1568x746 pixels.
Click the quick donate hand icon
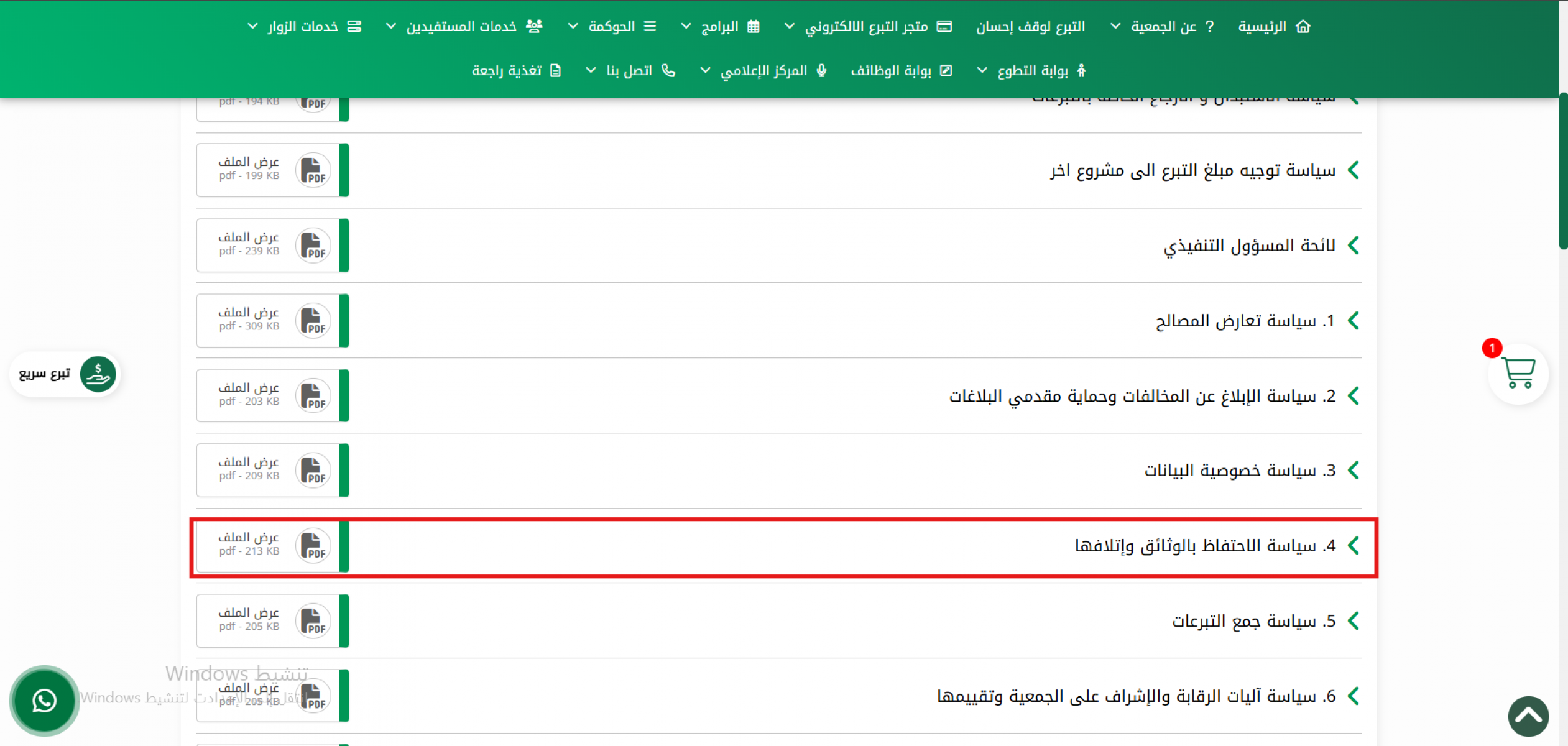pyautogui.click(x=98, y=374)
